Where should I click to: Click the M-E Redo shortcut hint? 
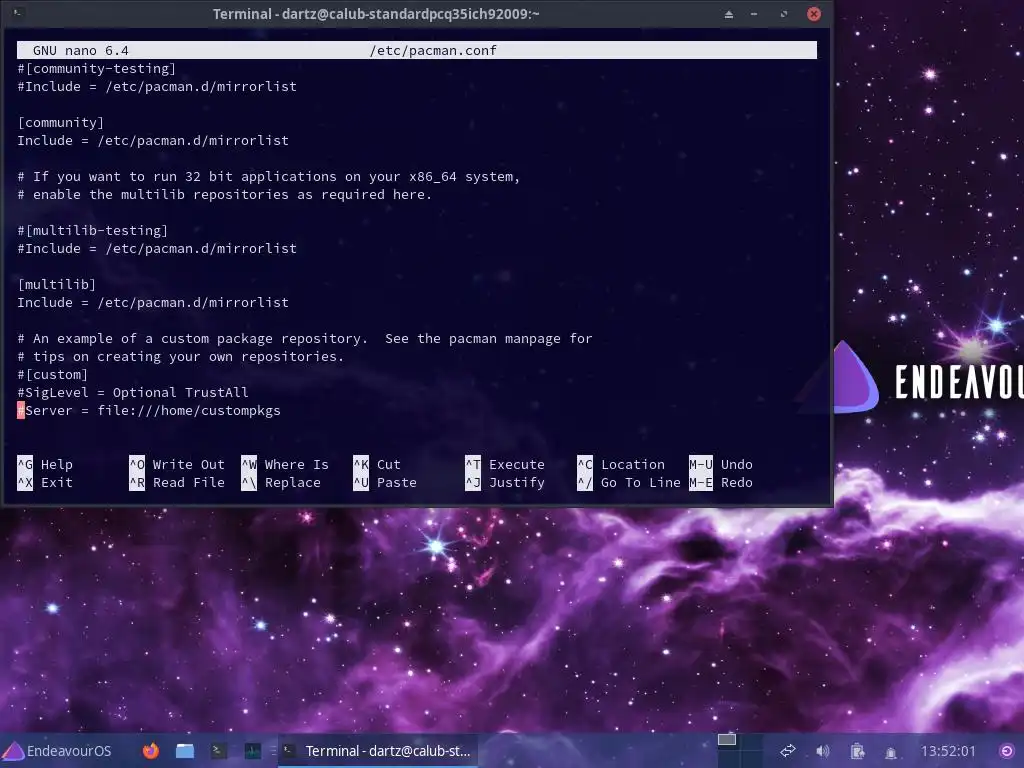(x=721, y=483)
